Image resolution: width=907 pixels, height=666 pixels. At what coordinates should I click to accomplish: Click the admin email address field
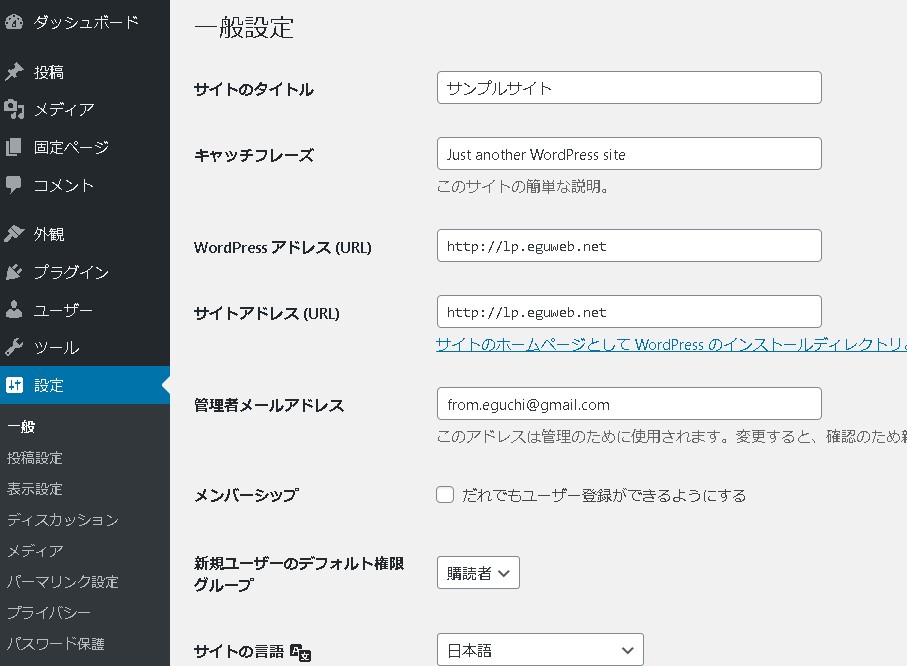629,404
